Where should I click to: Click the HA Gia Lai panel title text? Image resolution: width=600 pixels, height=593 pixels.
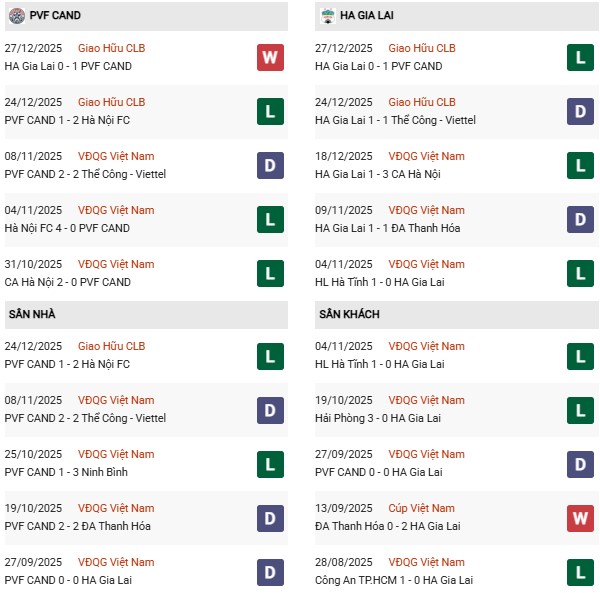tap(367, 16)
